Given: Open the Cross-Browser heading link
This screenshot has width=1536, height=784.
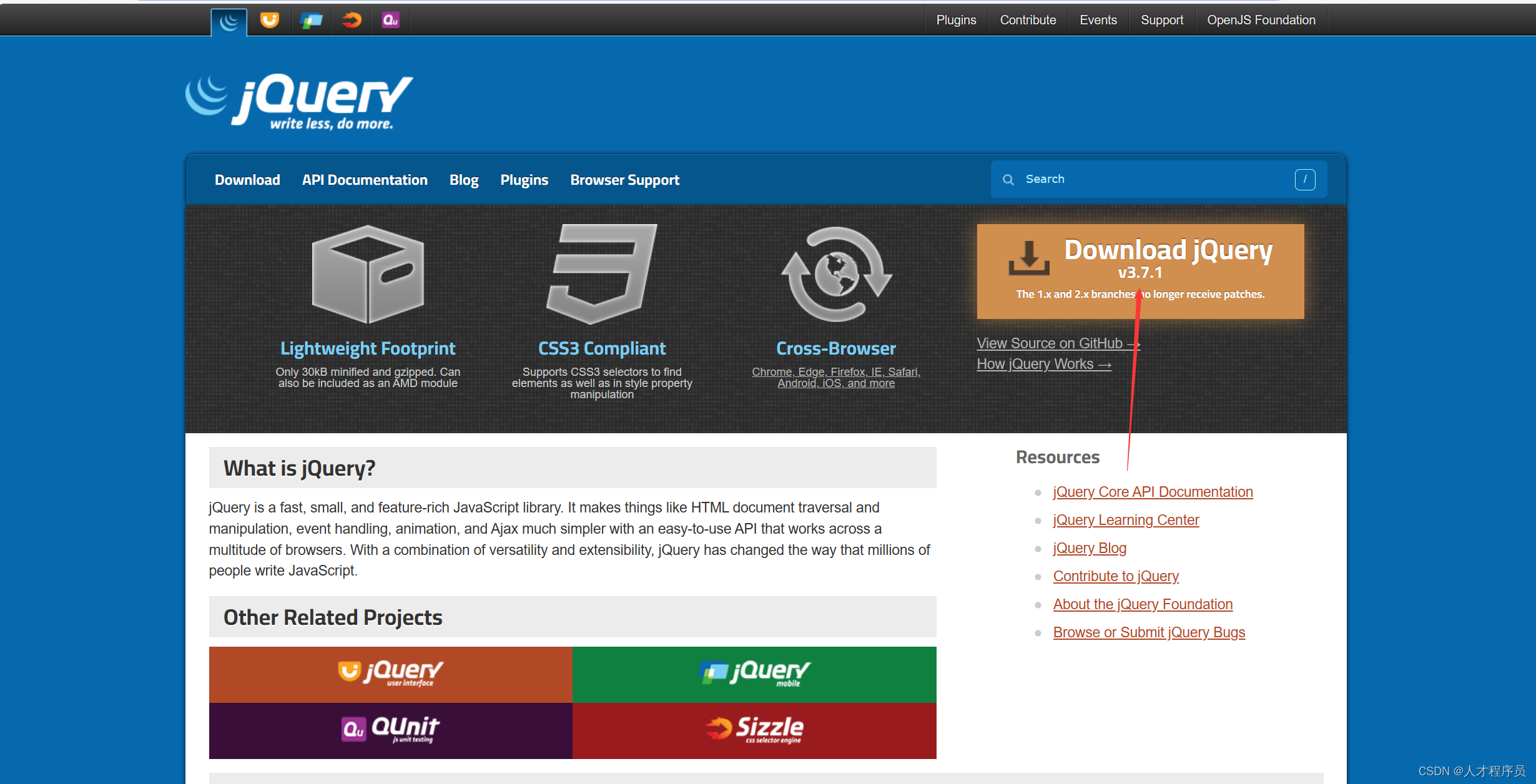Looking at the screenshot, I should [836, 348].
